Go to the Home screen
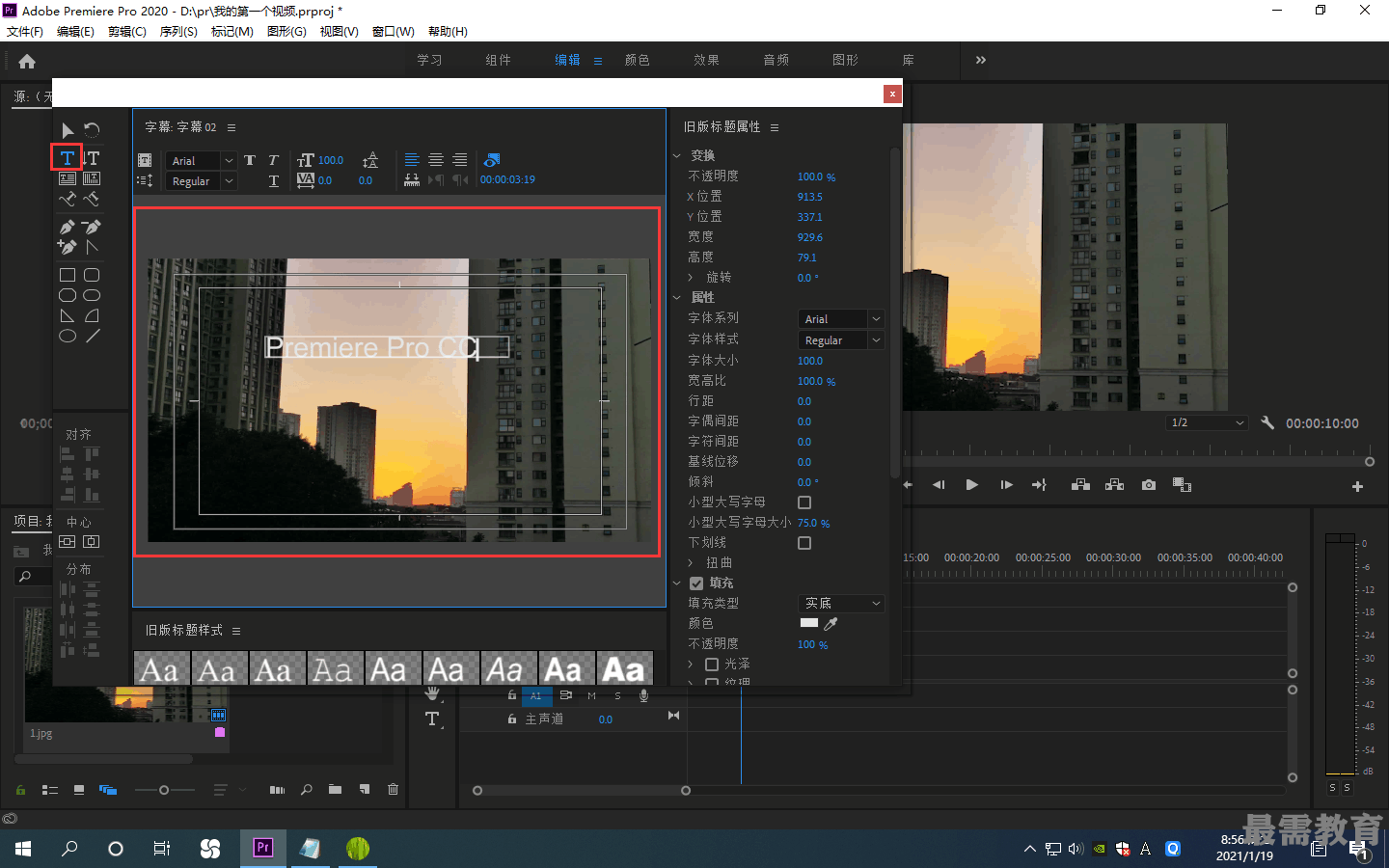 tap(27, 61)
